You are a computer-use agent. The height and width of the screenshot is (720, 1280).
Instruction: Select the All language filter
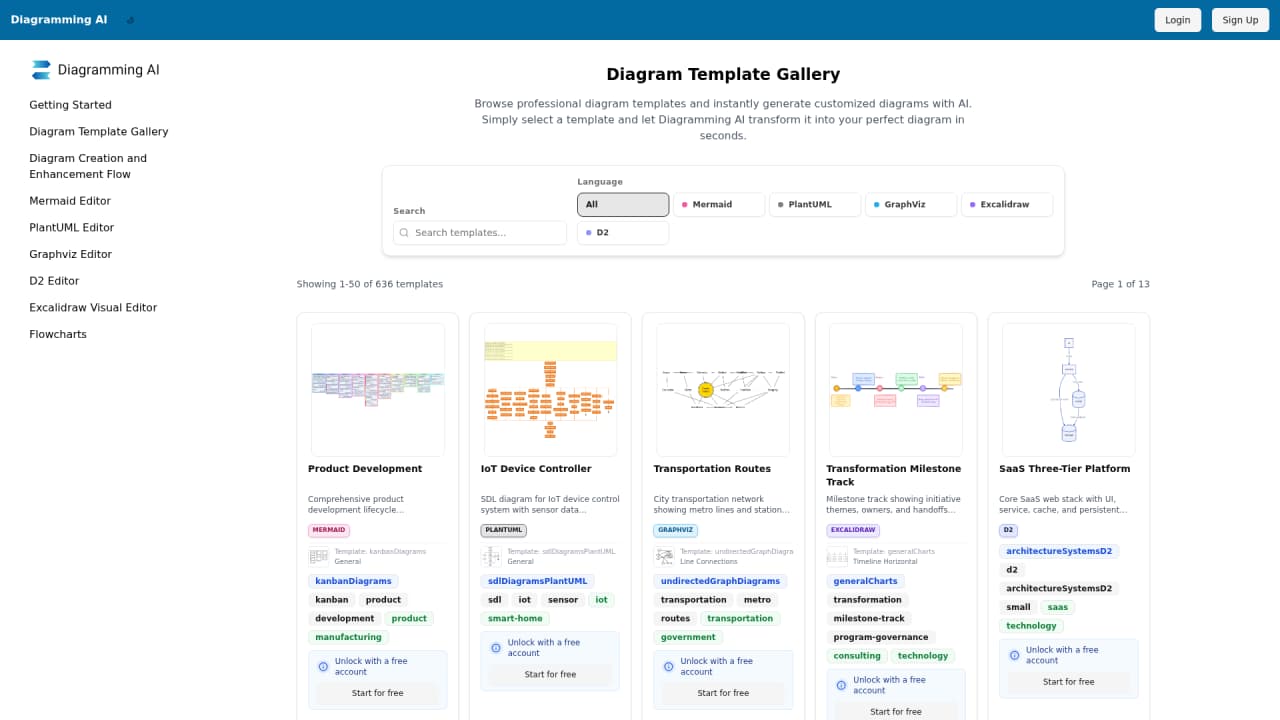(623, 205)
